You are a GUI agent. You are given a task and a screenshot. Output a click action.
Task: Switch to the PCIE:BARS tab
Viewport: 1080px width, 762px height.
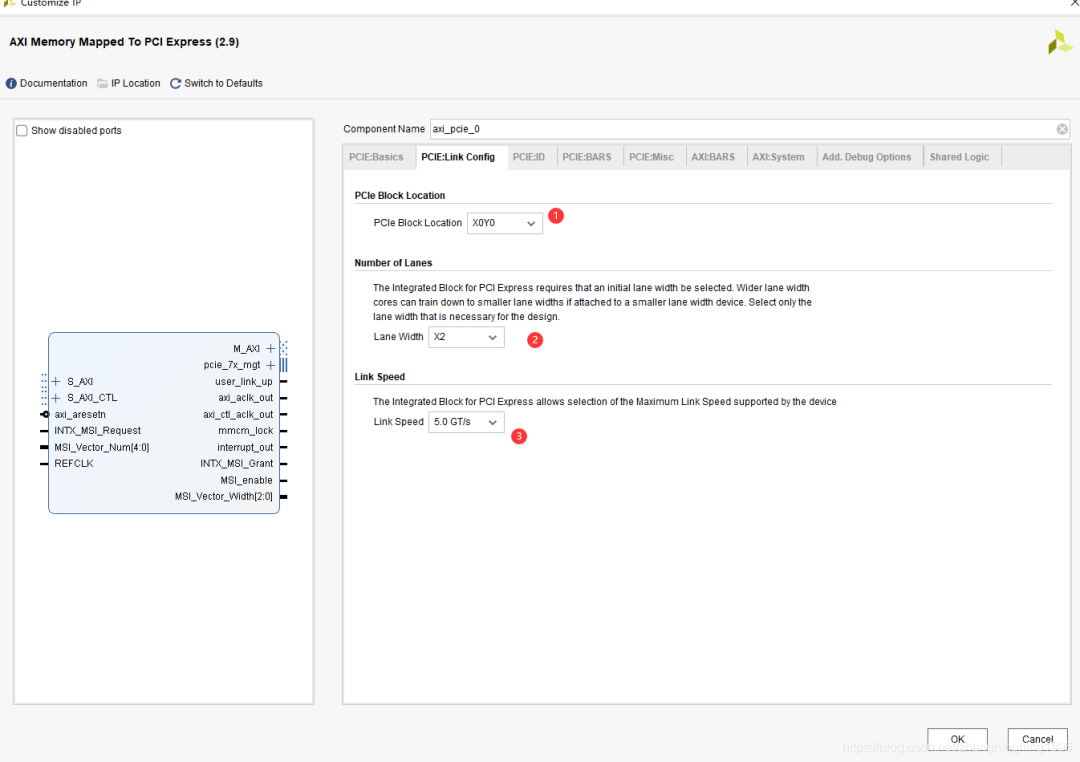point(586,157)
